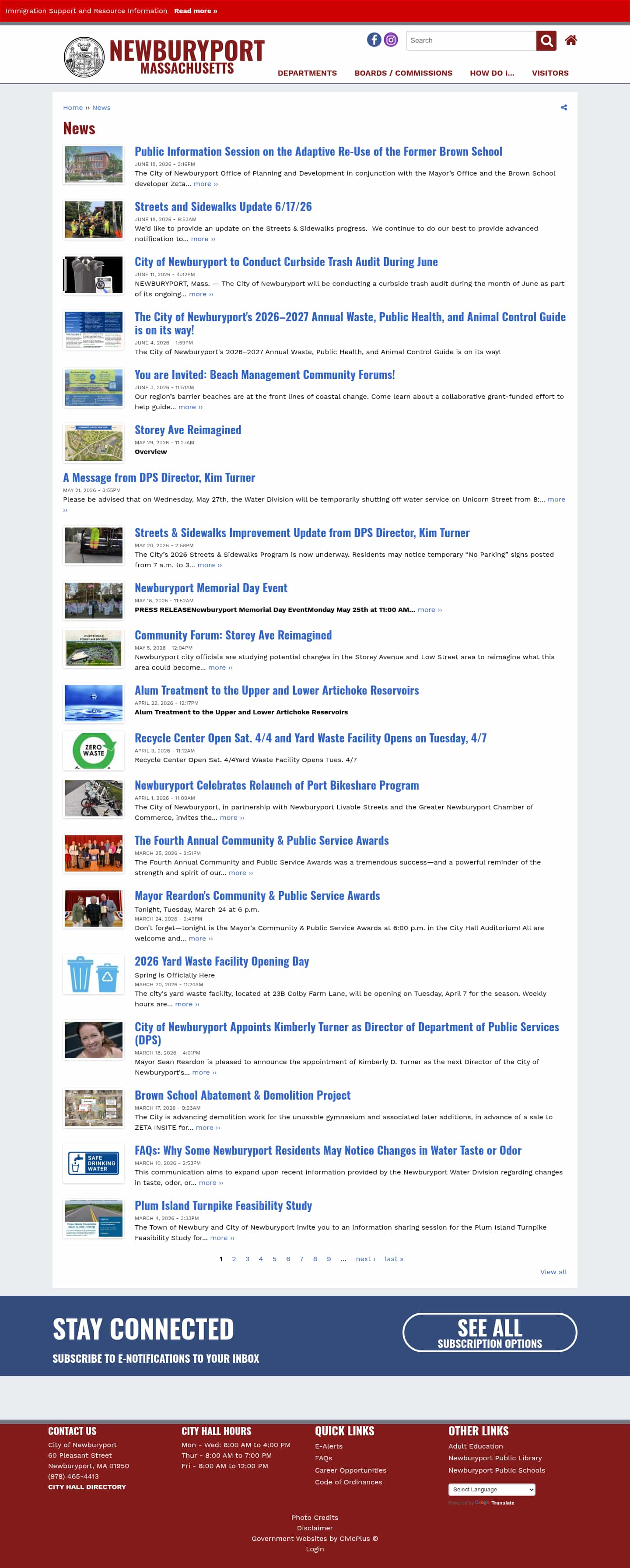Click the Home breadcrumb link
The width and height of the screenshot is (630, 1568).
[x=73, y=108]
